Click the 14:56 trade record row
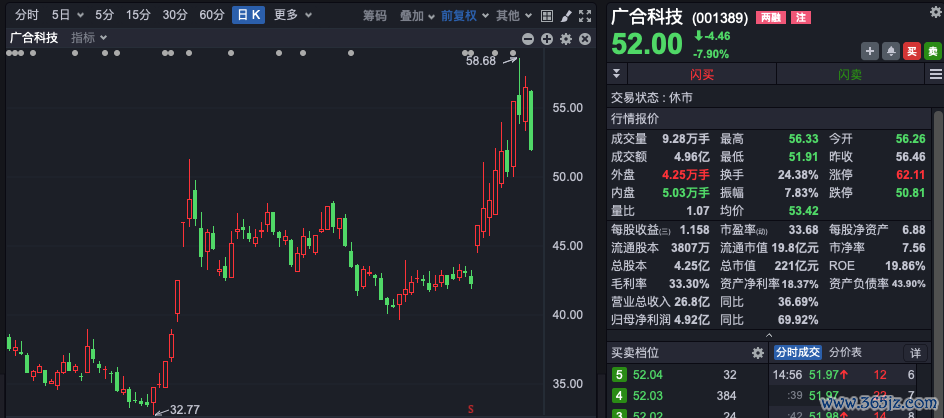Image resolution: width=944 pixels, height=418 pixels. point(843,375)
